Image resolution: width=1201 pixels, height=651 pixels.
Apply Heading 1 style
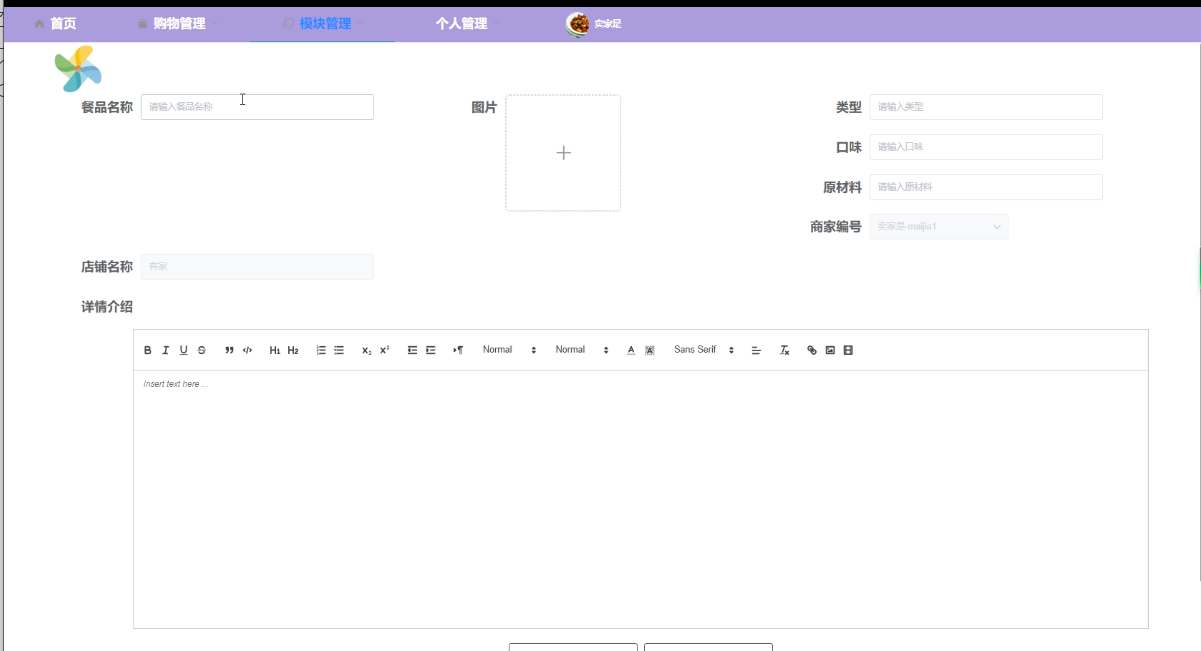click(275, 350)
